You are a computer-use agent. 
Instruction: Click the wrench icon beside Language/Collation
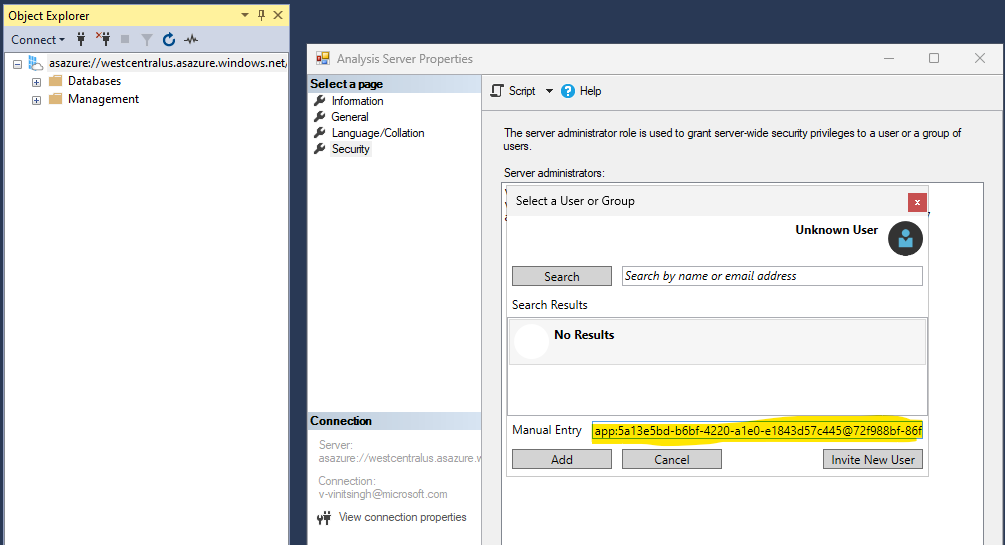pos(320,133)
